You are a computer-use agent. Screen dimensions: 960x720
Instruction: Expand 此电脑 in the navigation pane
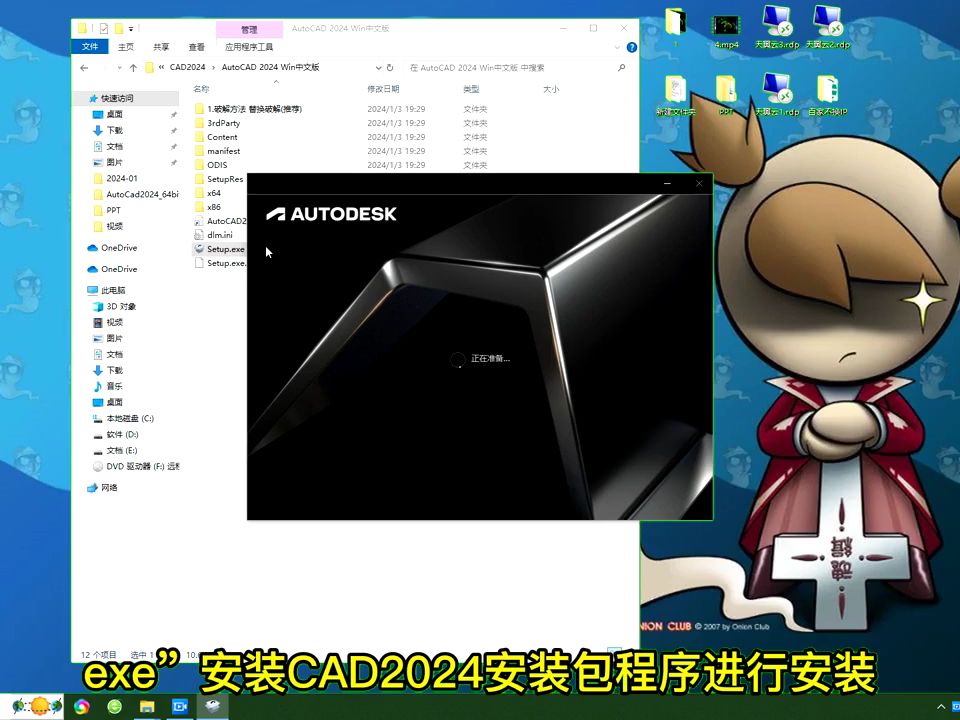[x=83, y=289]
